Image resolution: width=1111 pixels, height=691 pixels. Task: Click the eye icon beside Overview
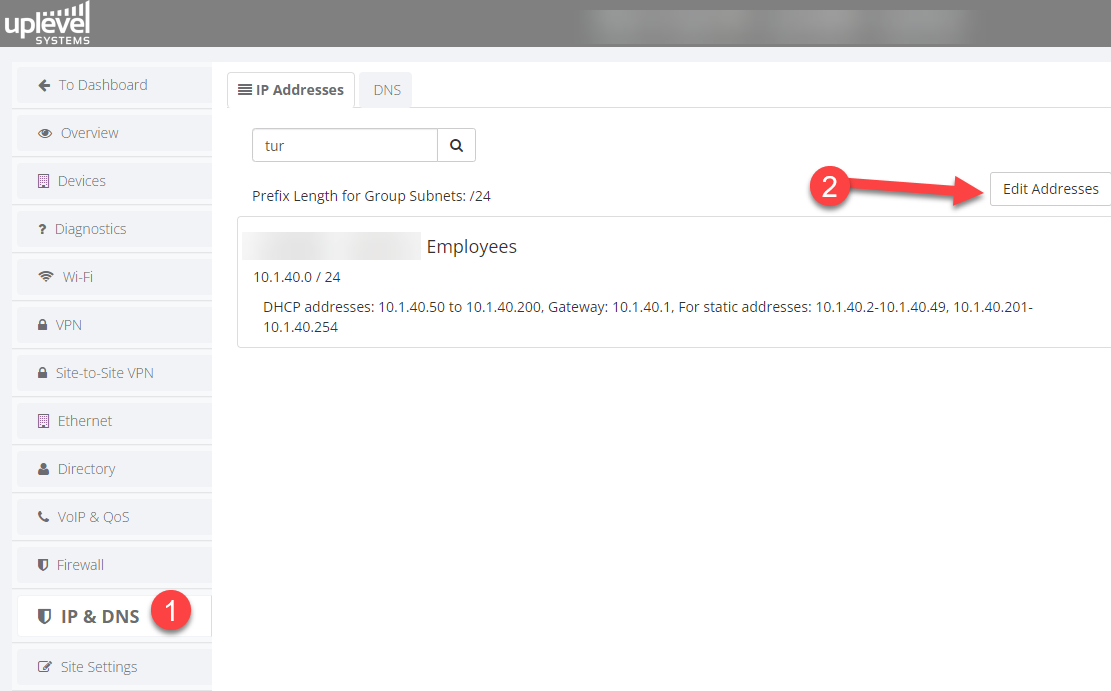click(x=45, y=133)
